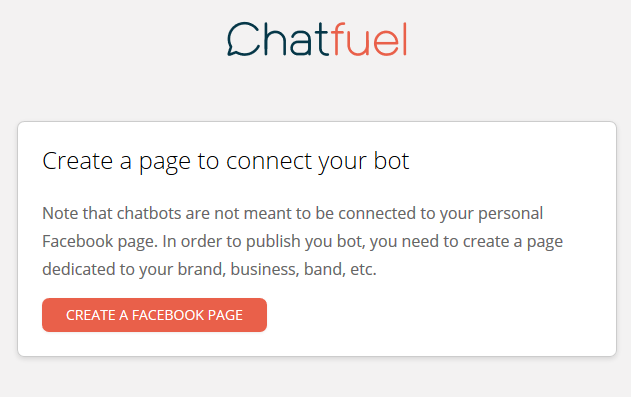Click the 'h' letter in the Chatfuel logo

tap(276, 39)
